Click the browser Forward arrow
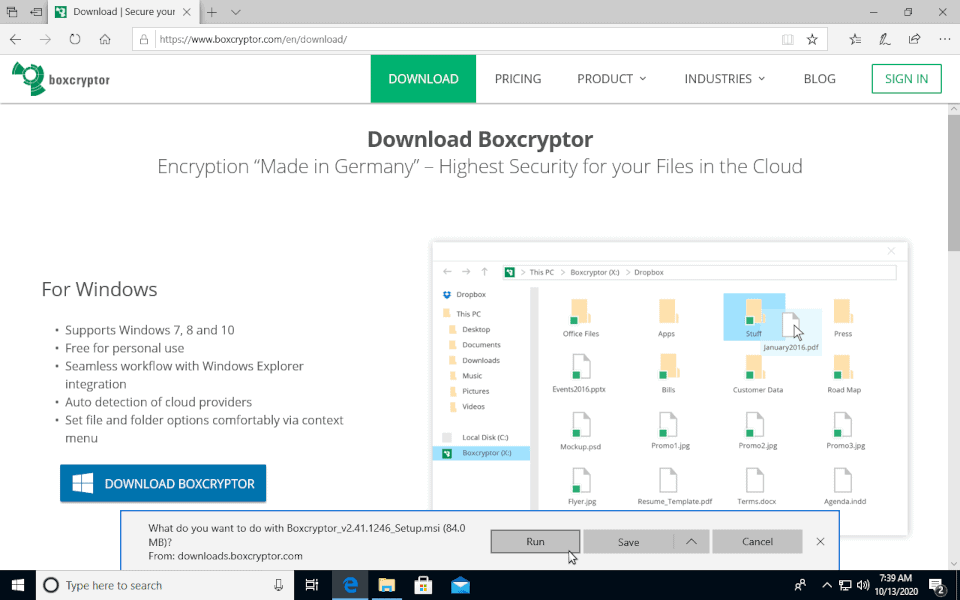 [x=45, y=39]
